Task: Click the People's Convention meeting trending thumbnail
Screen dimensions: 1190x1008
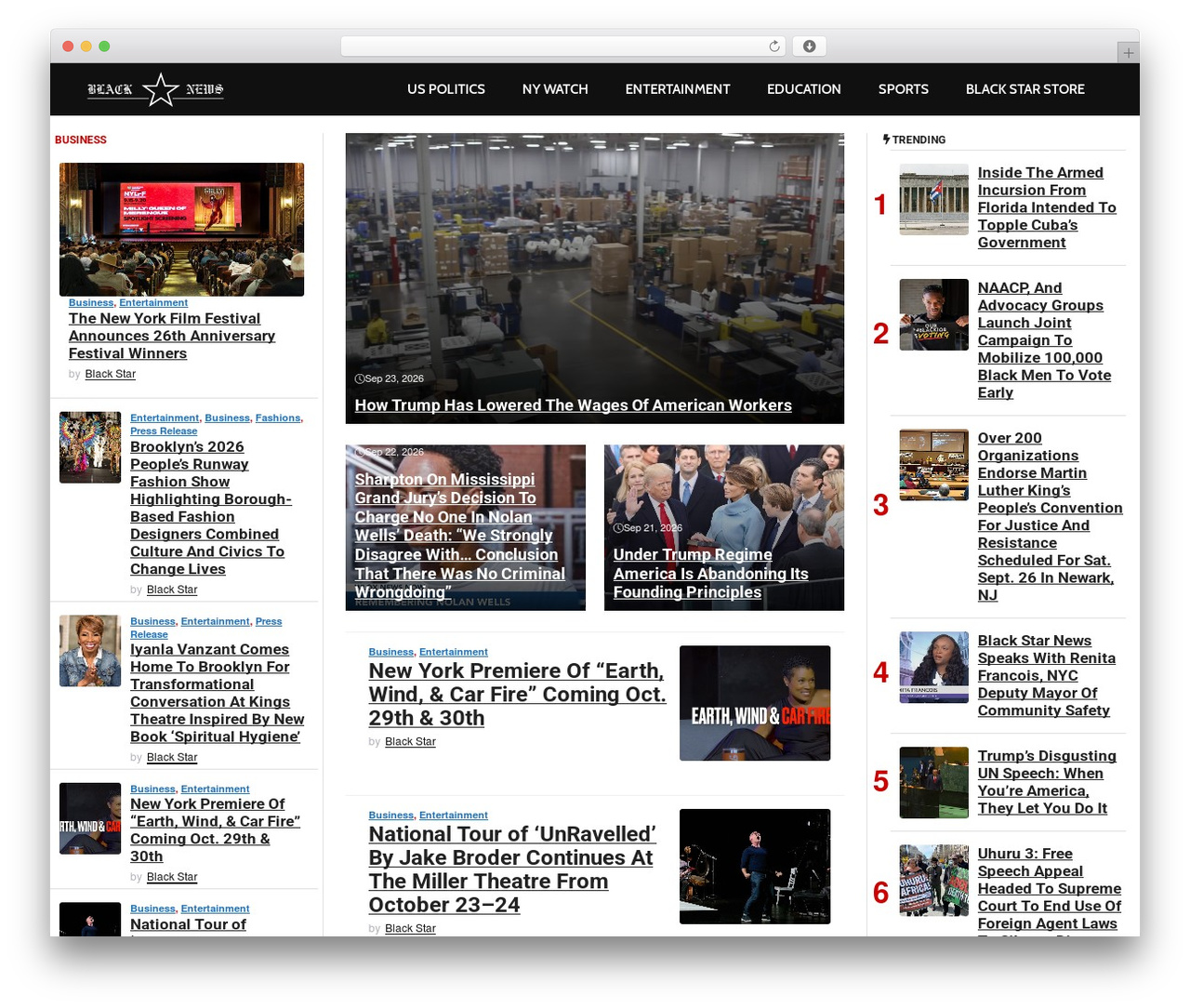Action: pyautogui.click(x=934, y=465)
